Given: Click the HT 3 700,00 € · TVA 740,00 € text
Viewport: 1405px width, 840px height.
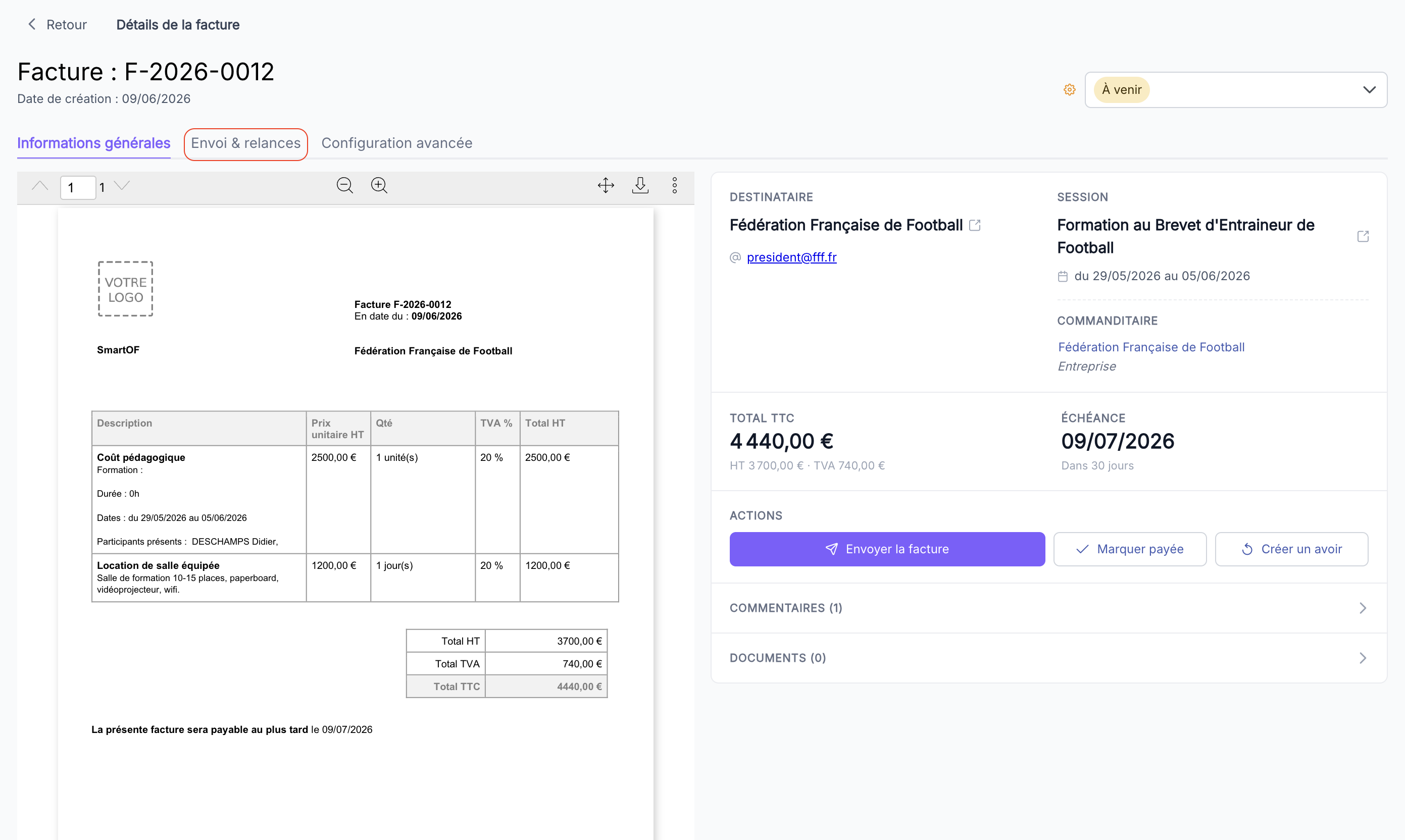Looking at the screenshot, I should click(807, 465).
